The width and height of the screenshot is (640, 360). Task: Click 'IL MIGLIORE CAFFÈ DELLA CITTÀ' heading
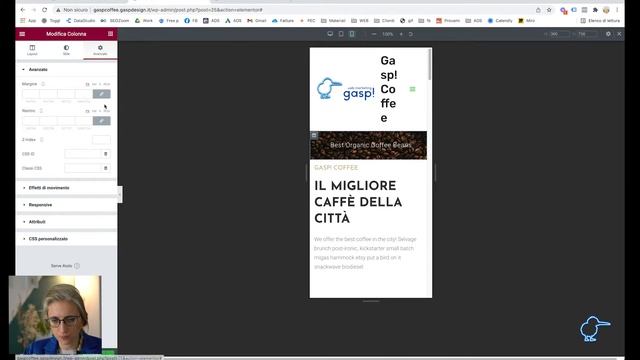tap(358, 202)
